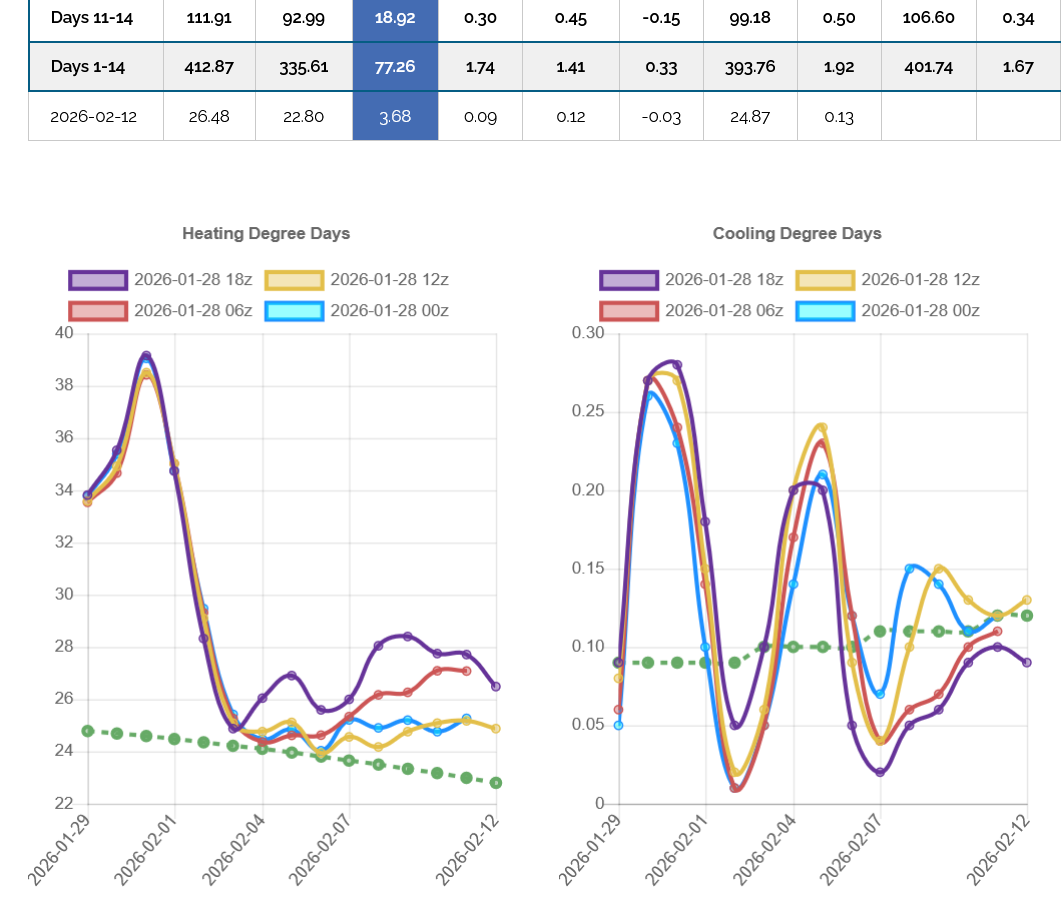The width and height of the screenshot is (1061, 901).
Task: Click the purple low point near 0.02 in Cooling chart
Action: pos(880,772)
